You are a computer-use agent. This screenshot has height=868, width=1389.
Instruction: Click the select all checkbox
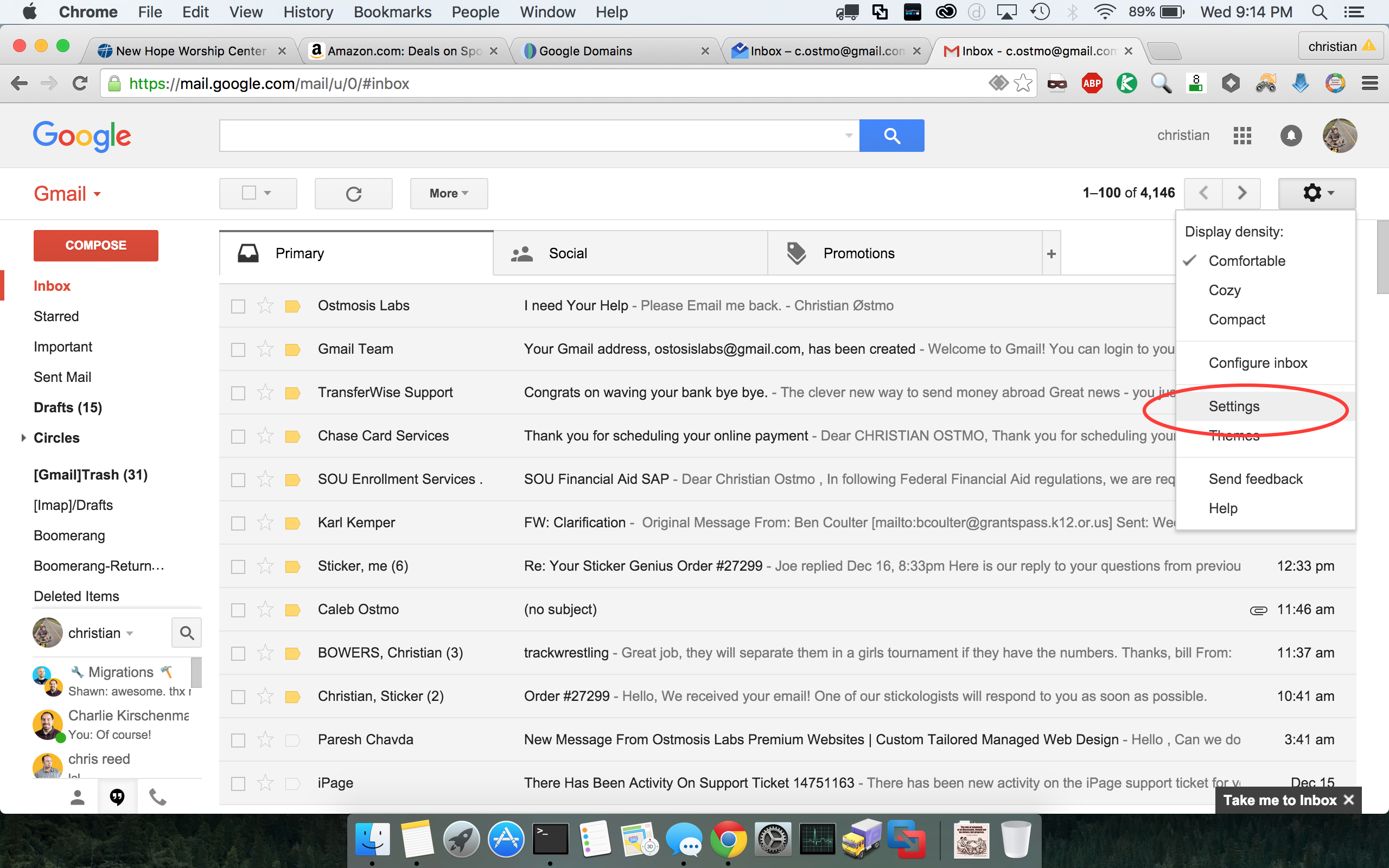click(x=249, y=193)
